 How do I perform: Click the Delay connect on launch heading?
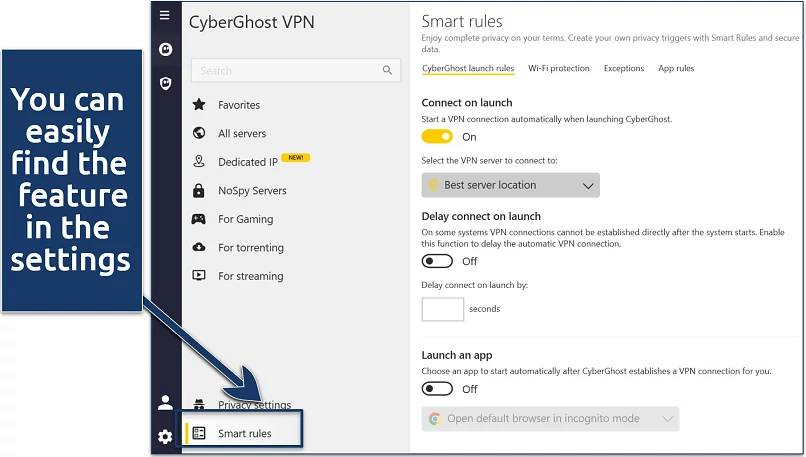(481, 216)
